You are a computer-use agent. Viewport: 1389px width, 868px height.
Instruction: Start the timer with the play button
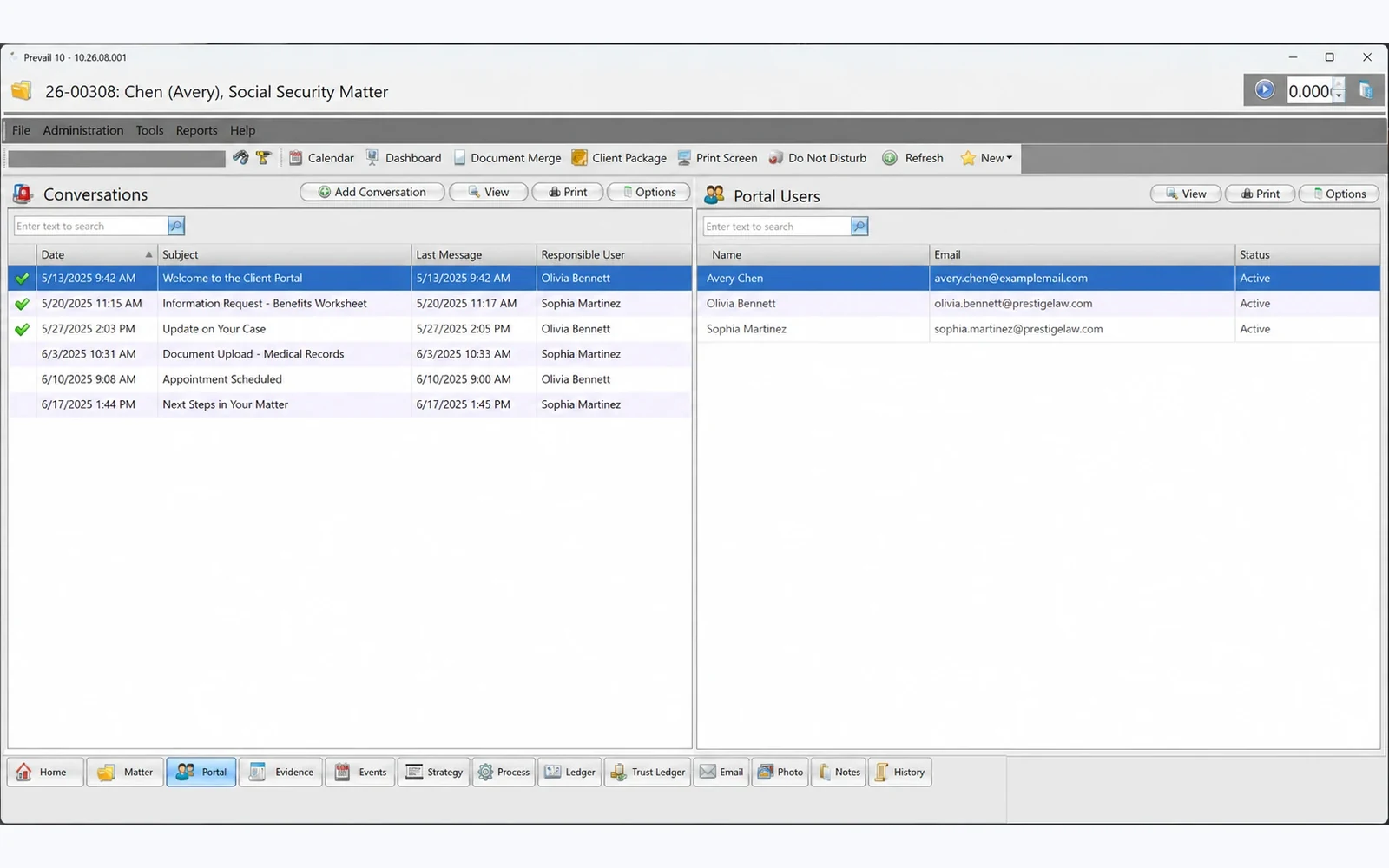1264,90
